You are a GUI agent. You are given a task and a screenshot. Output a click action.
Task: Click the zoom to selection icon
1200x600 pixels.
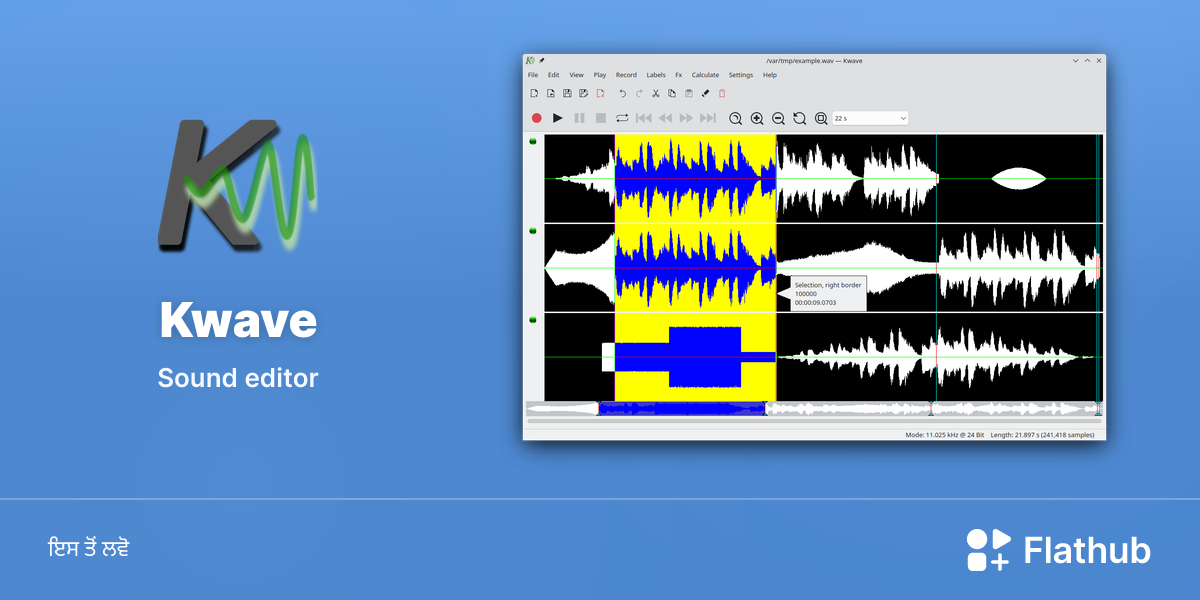tap(735, 118)
